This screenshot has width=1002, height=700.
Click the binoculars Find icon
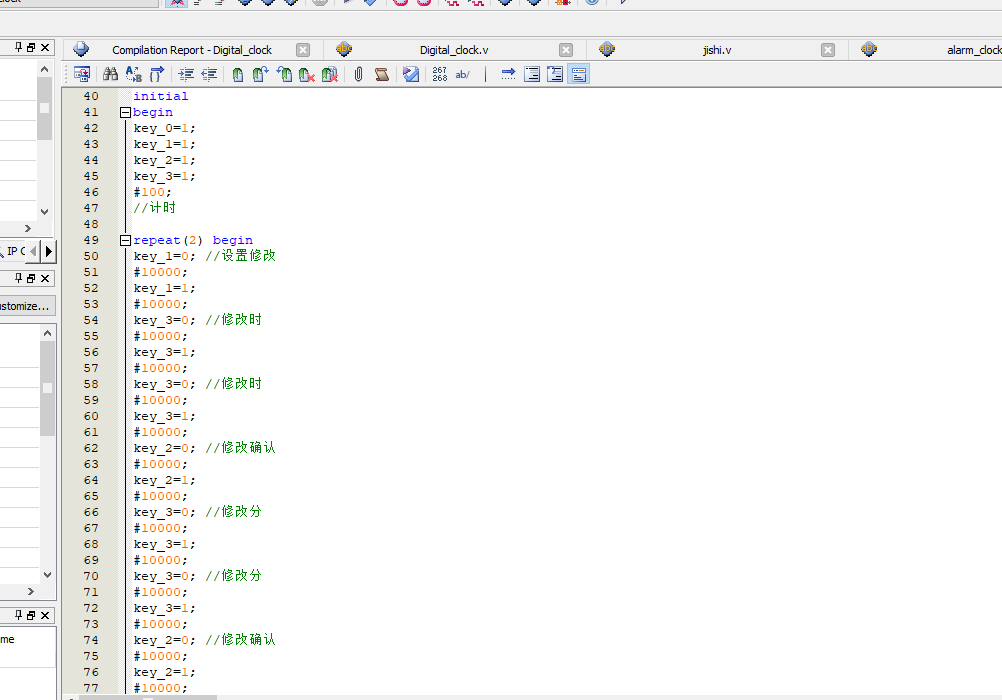coord(111,74)
